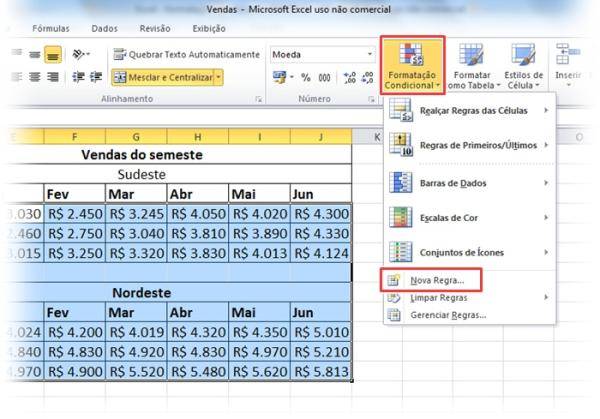This screenshot has width=600, height=419.
Task: Select column I header
Action: tap(259, 137)
